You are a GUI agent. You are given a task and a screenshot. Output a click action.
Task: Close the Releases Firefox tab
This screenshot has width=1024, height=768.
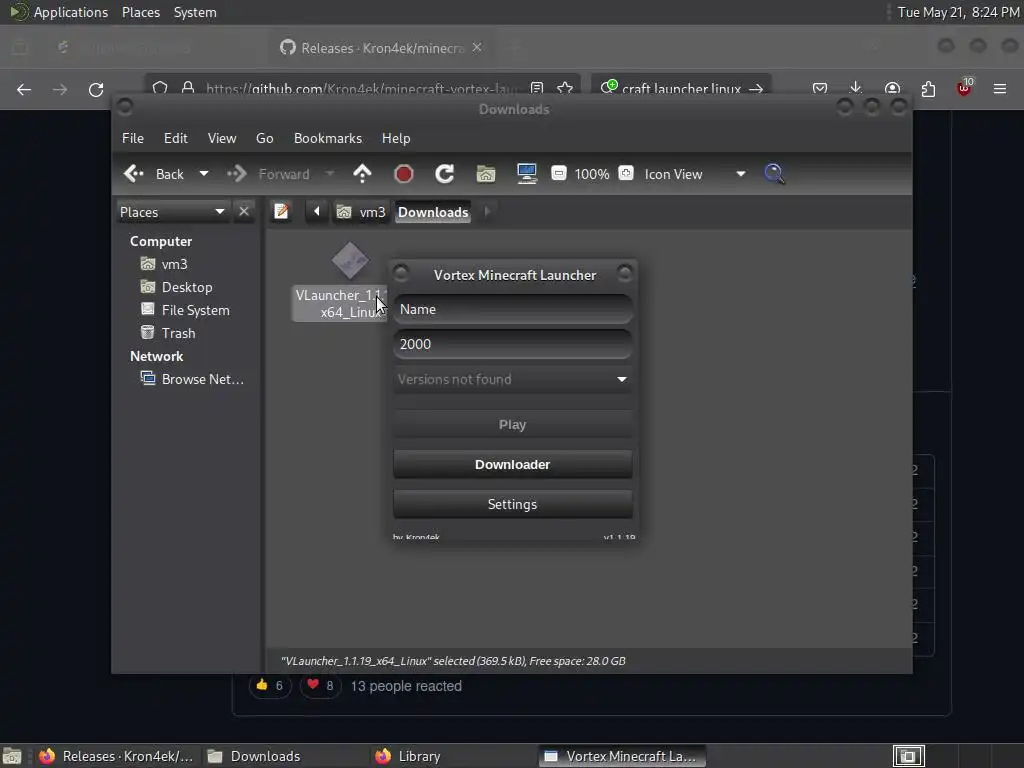pos(477,48)
